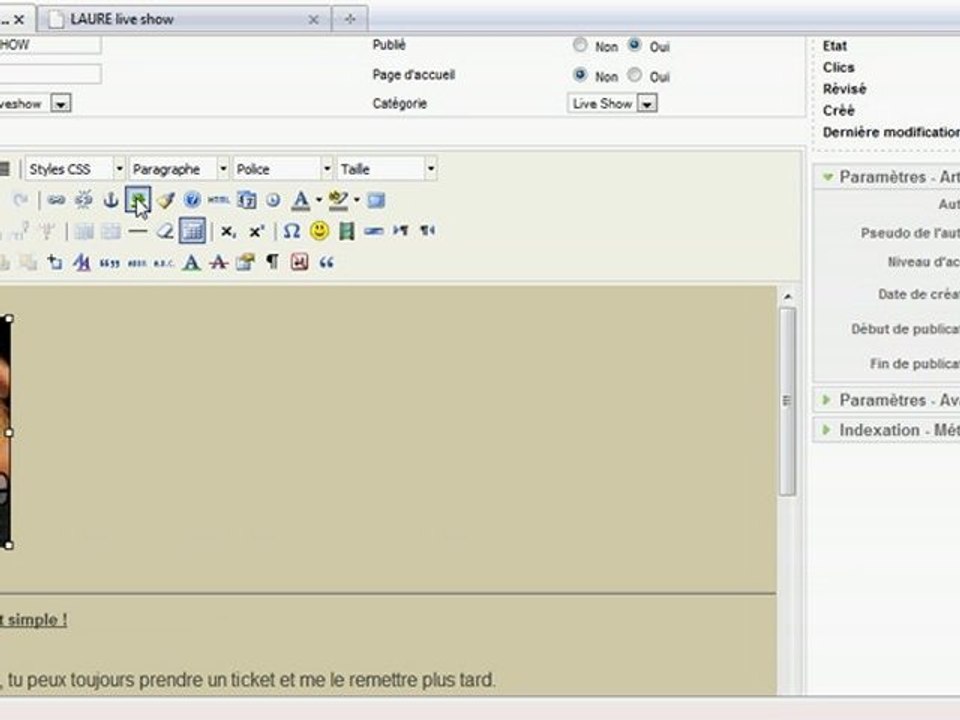The image size is (960, 720).
Task: Select Page d'accueil Non radio button
Action: point(579,75)
